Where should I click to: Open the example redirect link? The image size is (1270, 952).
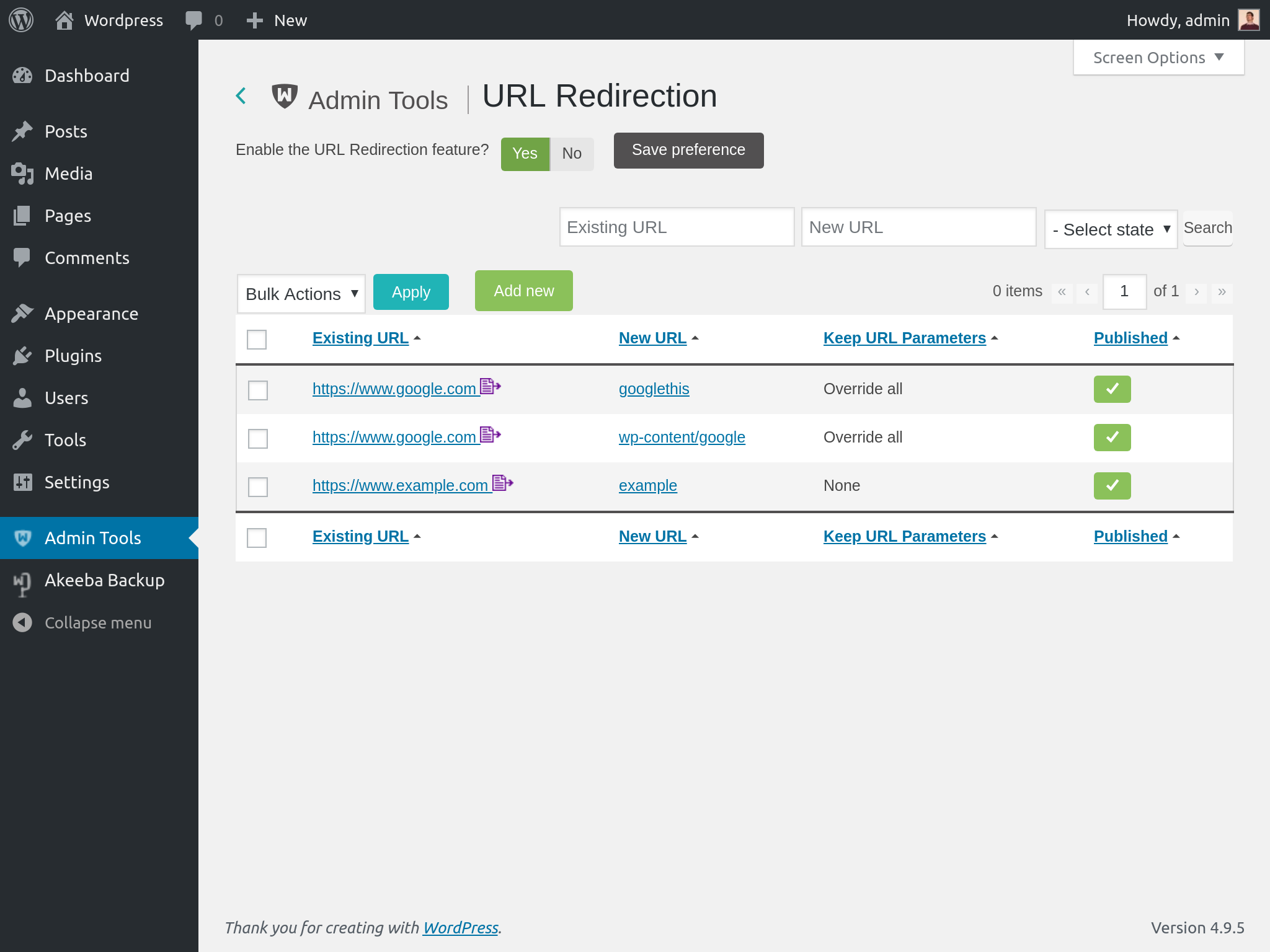pyautogui.click(x=647, y=485)
